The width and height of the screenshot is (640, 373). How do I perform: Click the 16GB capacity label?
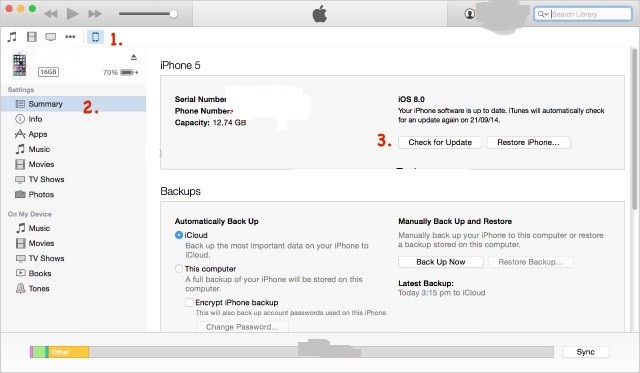pos(48,72)
